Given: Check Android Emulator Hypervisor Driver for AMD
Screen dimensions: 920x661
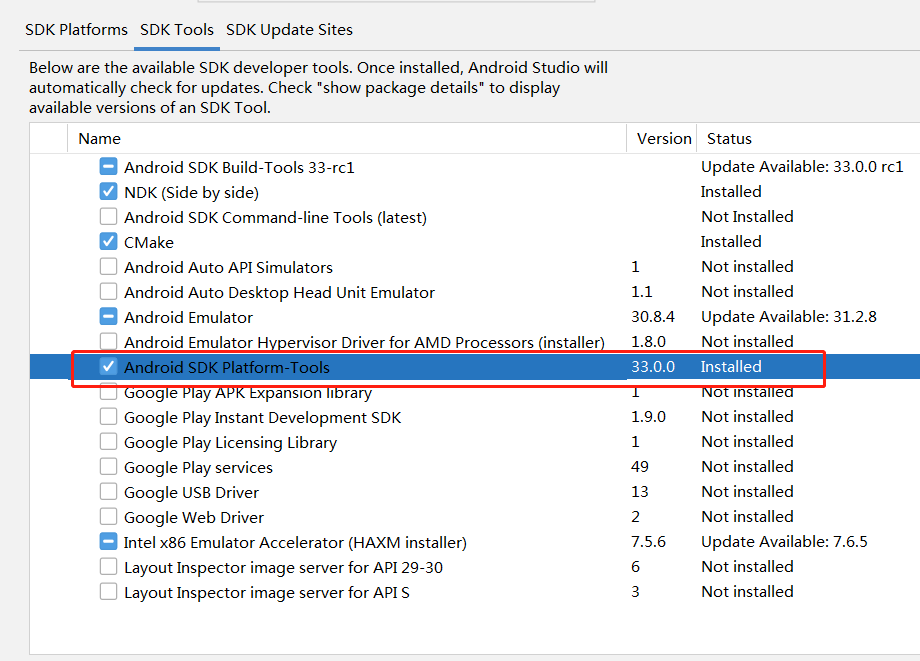Looking at the screenshot, I should 108,341.
